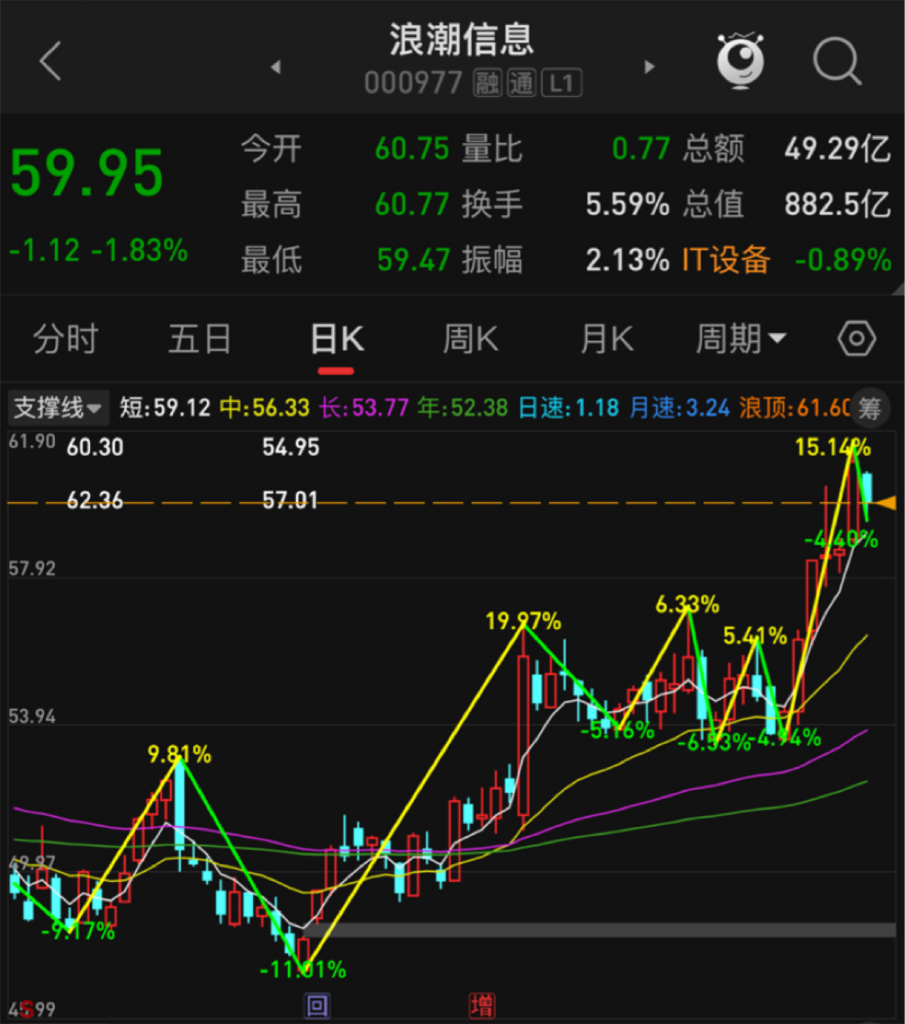Viewport: 905px width, 1024px height.
Task: Tap the 57.01 price label on chart
Action: 290,500
